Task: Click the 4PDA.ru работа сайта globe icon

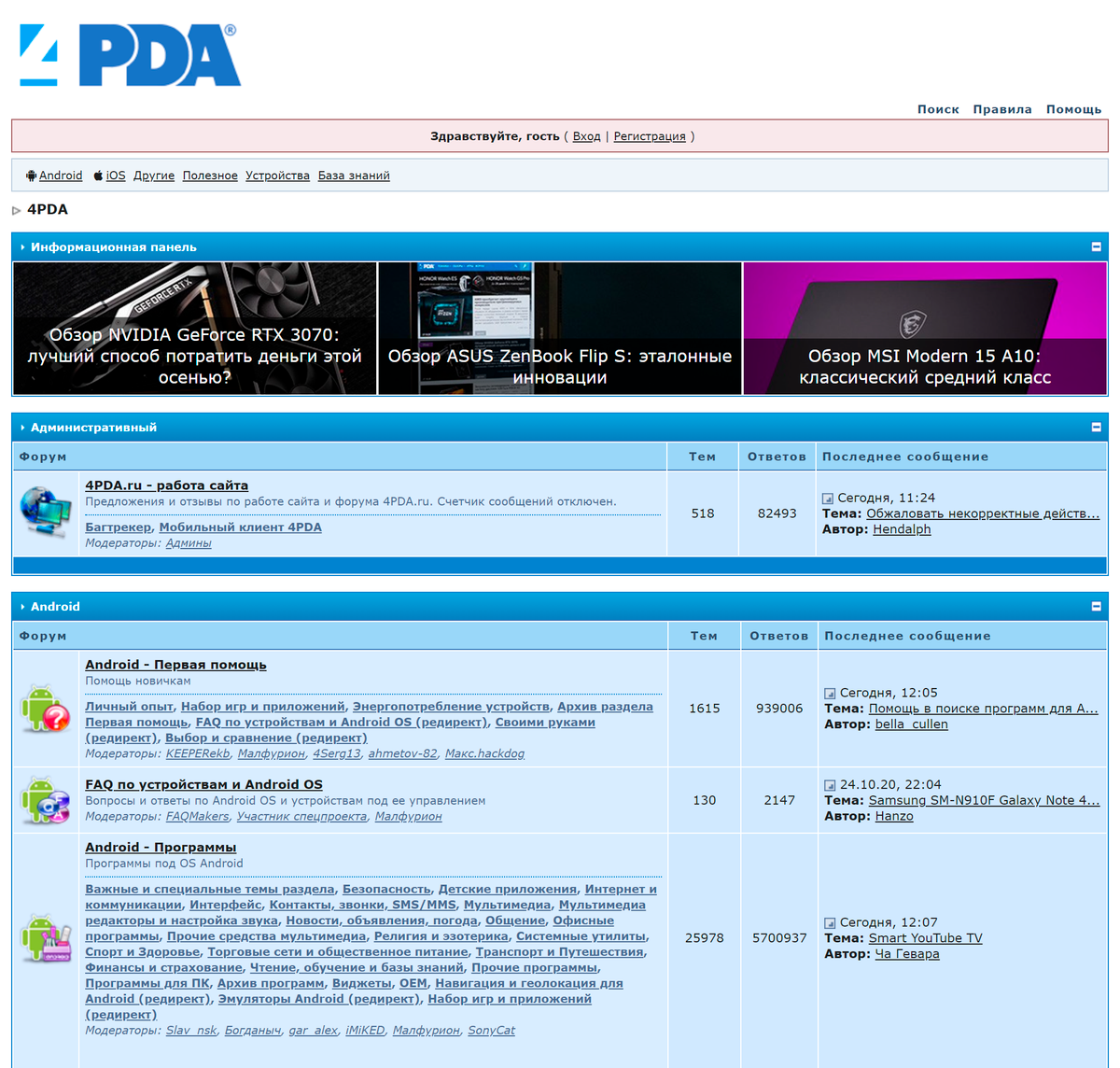Action: [x=46, y=513]
